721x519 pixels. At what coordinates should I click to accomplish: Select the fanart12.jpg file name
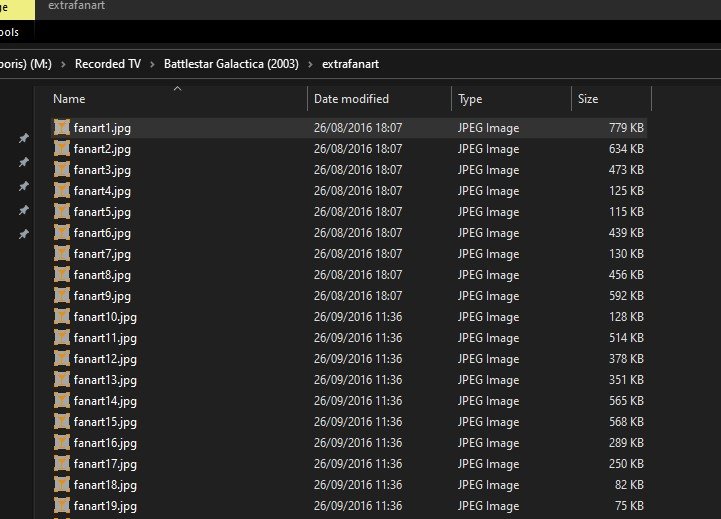pyautogui.click(x=104, y=359)
